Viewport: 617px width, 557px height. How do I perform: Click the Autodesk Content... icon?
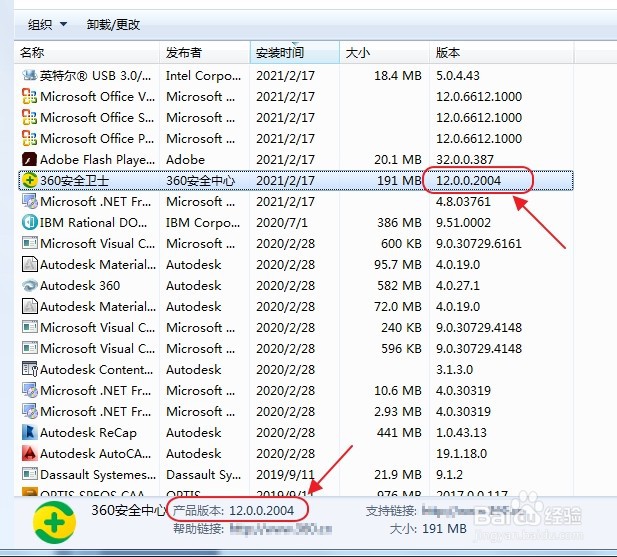point(30,369)
